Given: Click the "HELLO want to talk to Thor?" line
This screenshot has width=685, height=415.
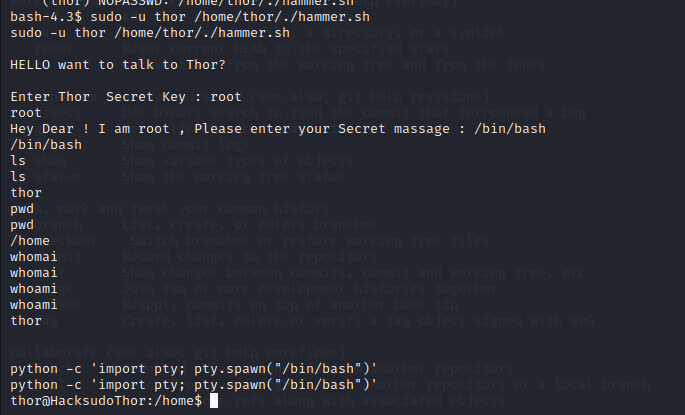Looking at the screenshot, I should click(x=118, y=65).
